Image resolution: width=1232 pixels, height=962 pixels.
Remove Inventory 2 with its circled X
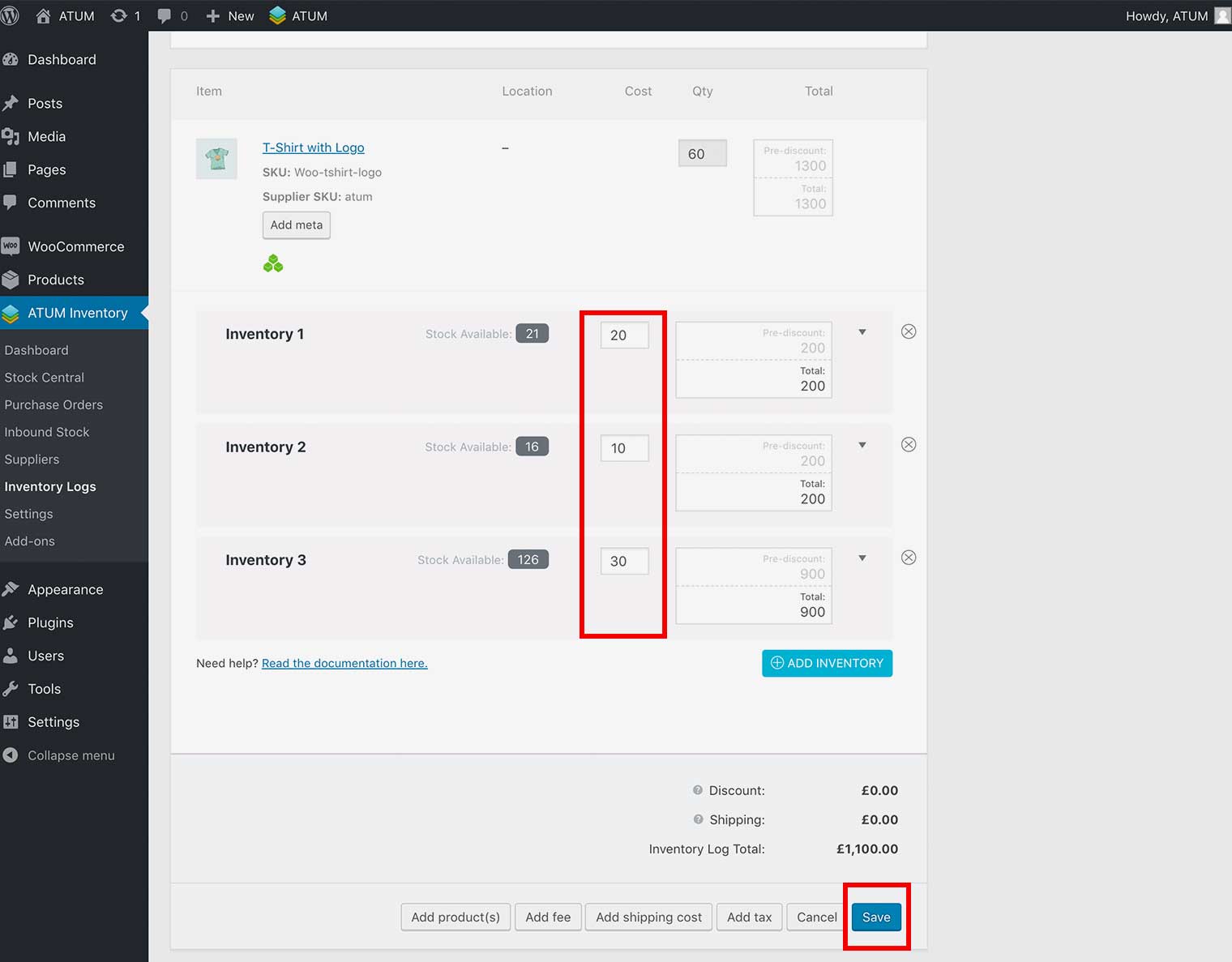(909, 445)
